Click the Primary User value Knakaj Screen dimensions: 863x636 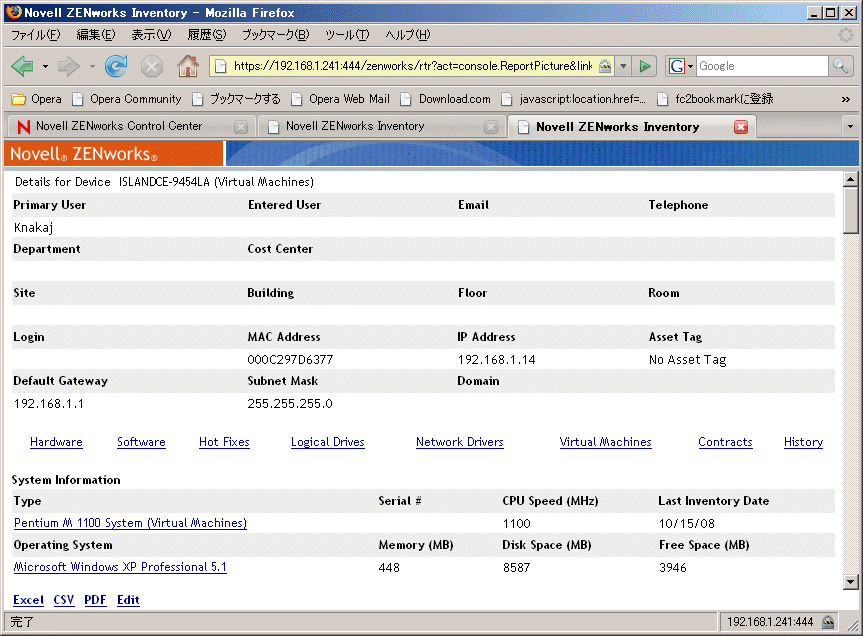coord(34,228)
